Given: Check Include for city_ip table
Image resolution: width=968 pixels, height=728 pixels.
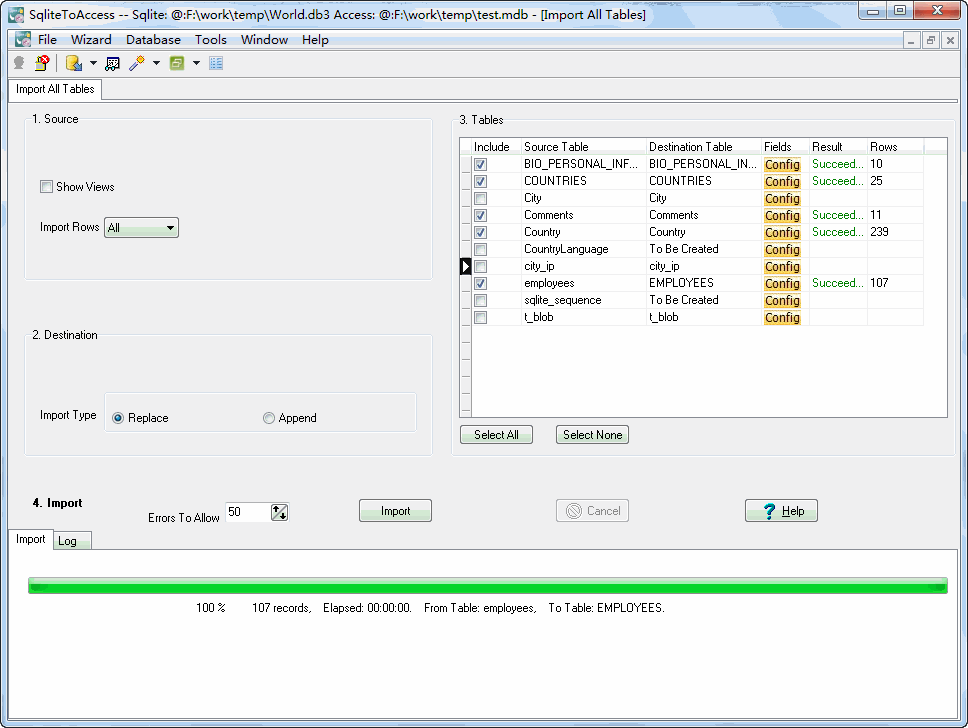Looking at the screenshot, I should [480, 266].
